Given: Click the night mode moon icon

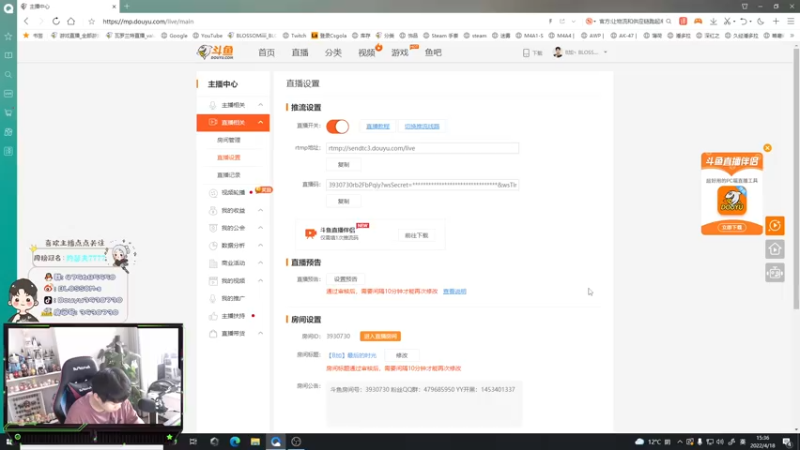Looking at the screenshot, I should [760, 21].
